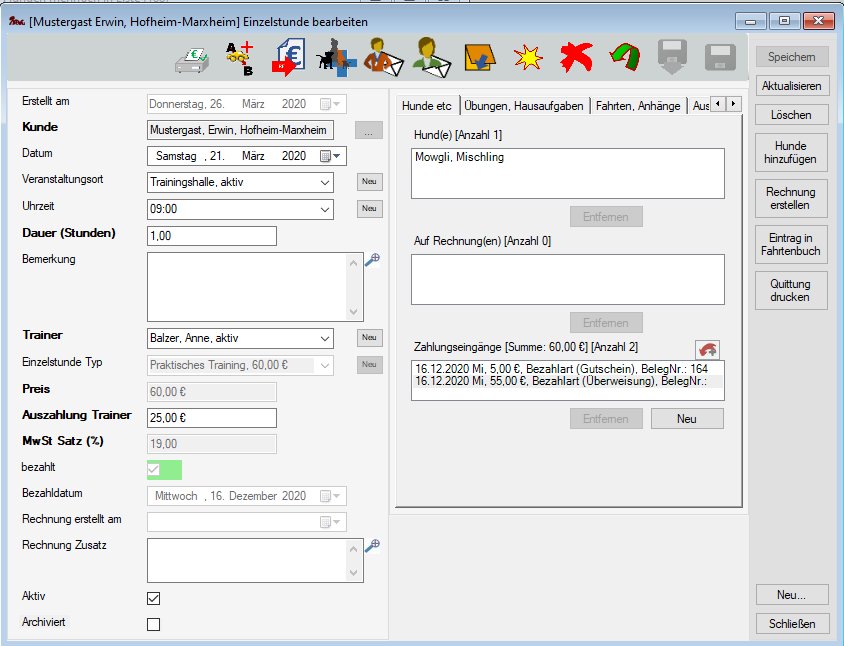844x646 pixels.
Task: Click the red X delete icon
Action: click(575, 59)
